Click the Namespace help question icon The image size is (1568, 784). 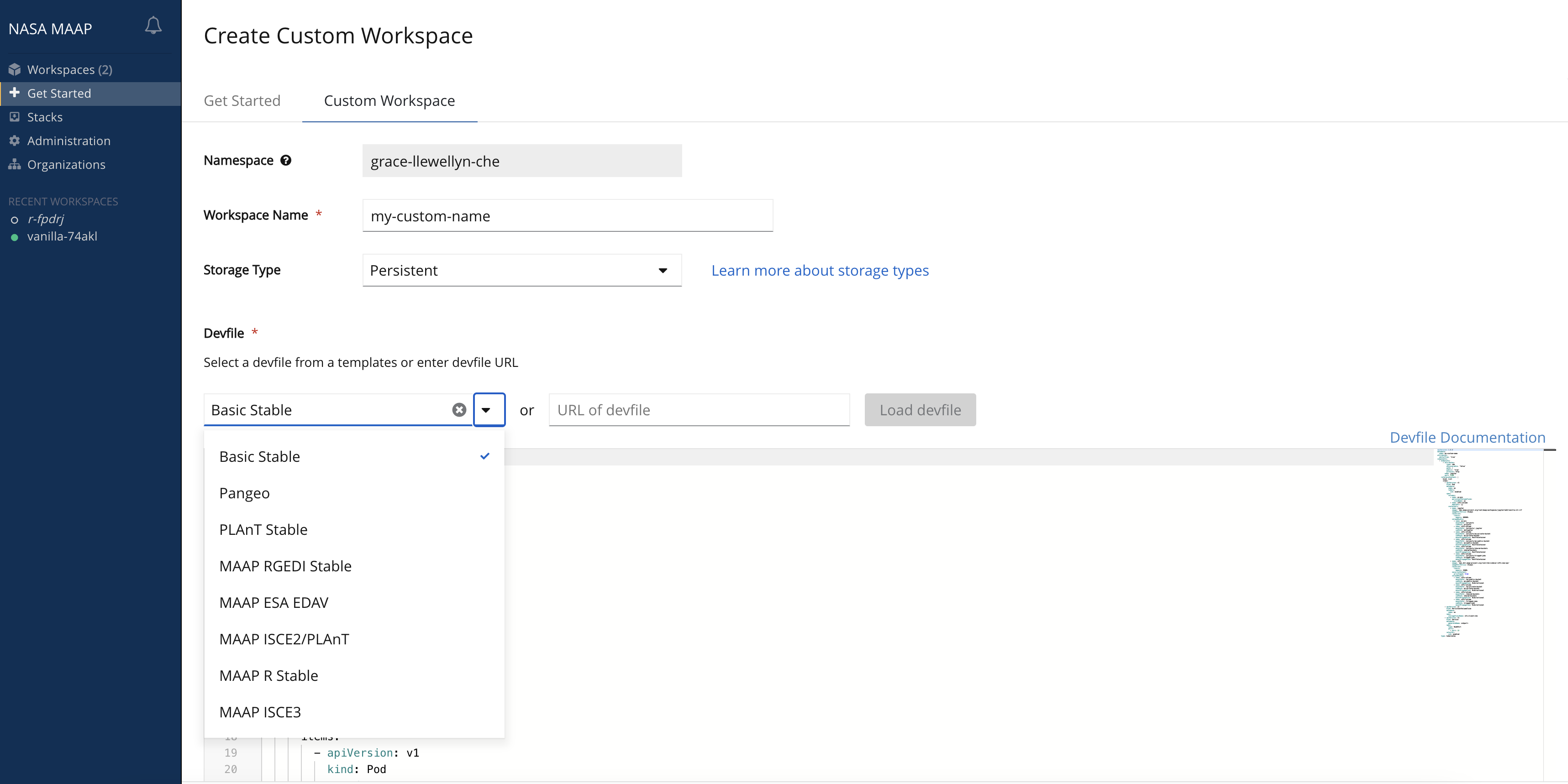(285, 160)
